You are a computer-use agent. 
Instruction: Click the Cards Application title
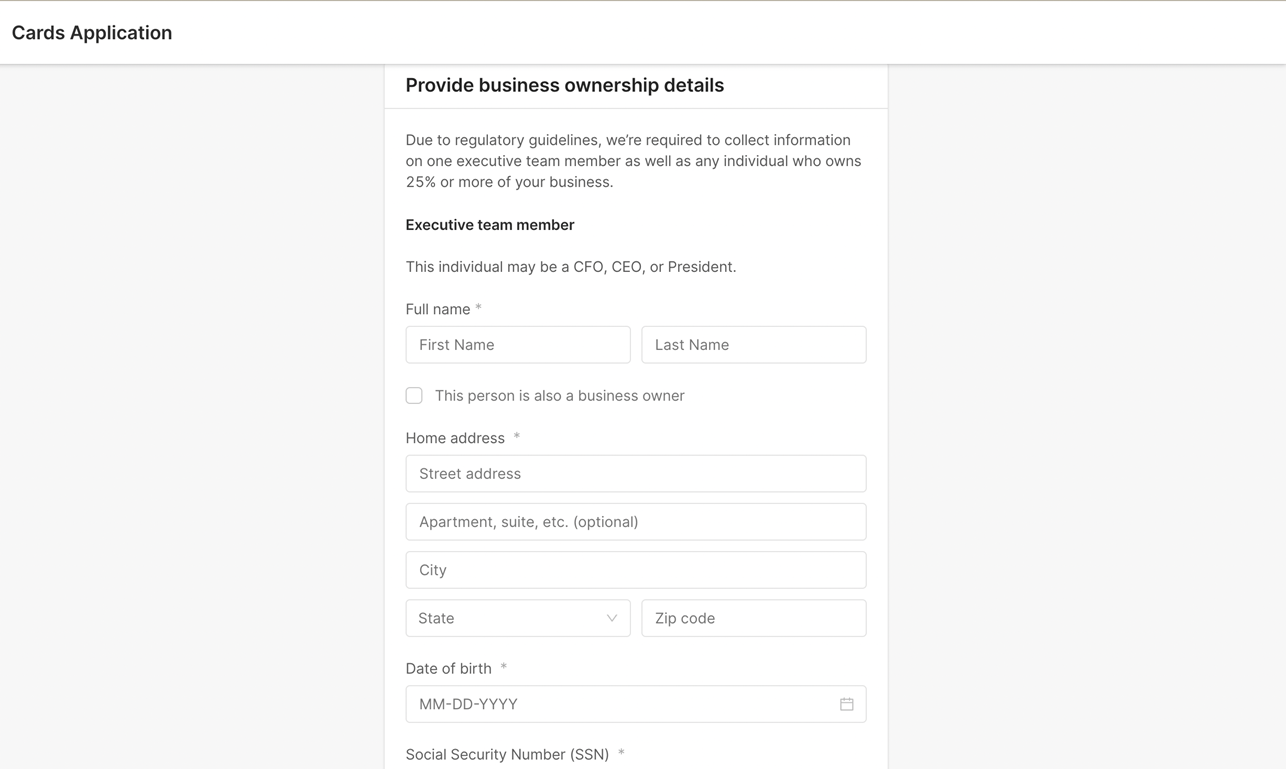coord(91,32)
